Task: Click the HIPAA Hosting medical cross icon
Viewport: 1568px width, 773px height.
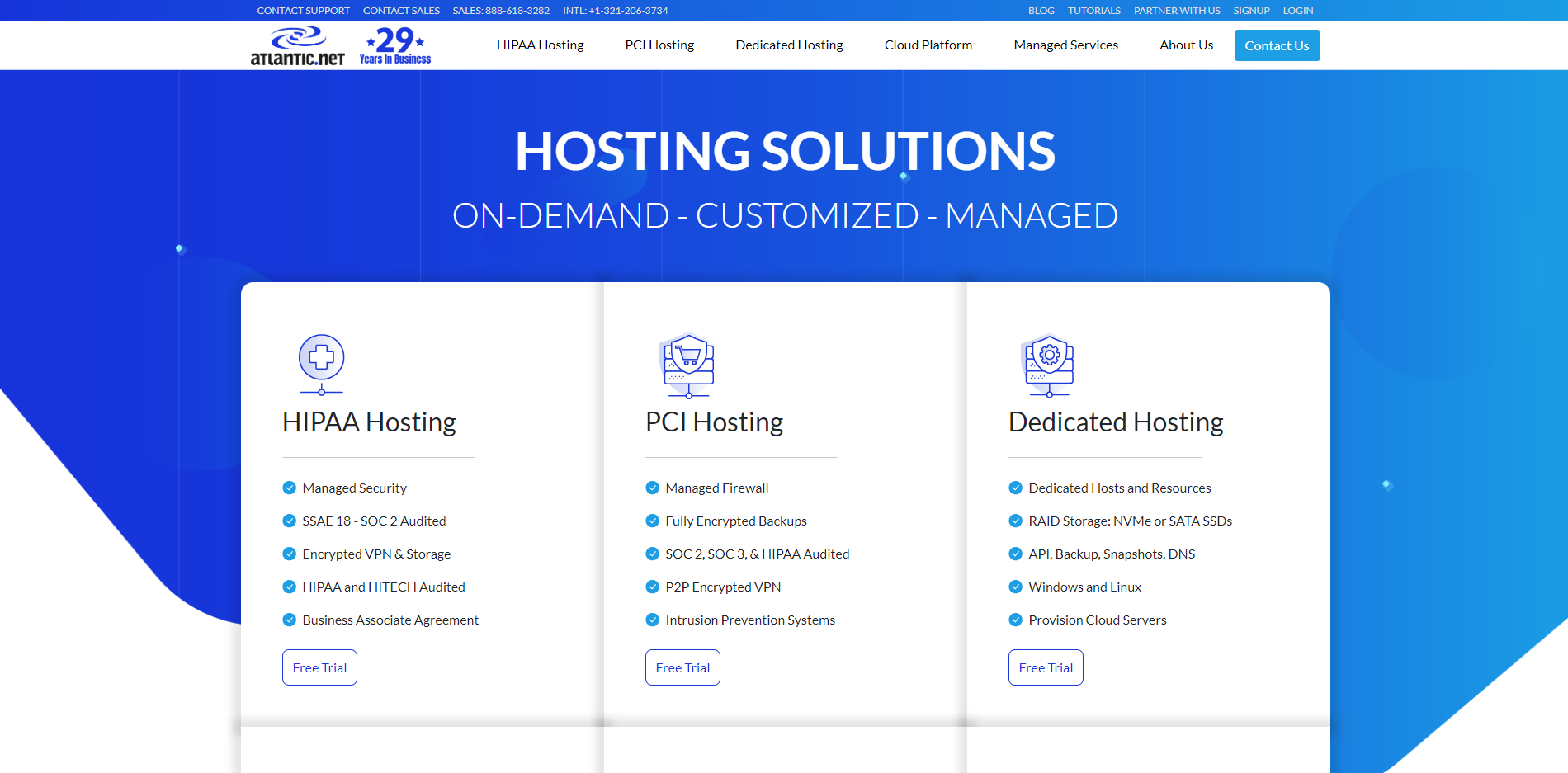Action: pos(321,365)
